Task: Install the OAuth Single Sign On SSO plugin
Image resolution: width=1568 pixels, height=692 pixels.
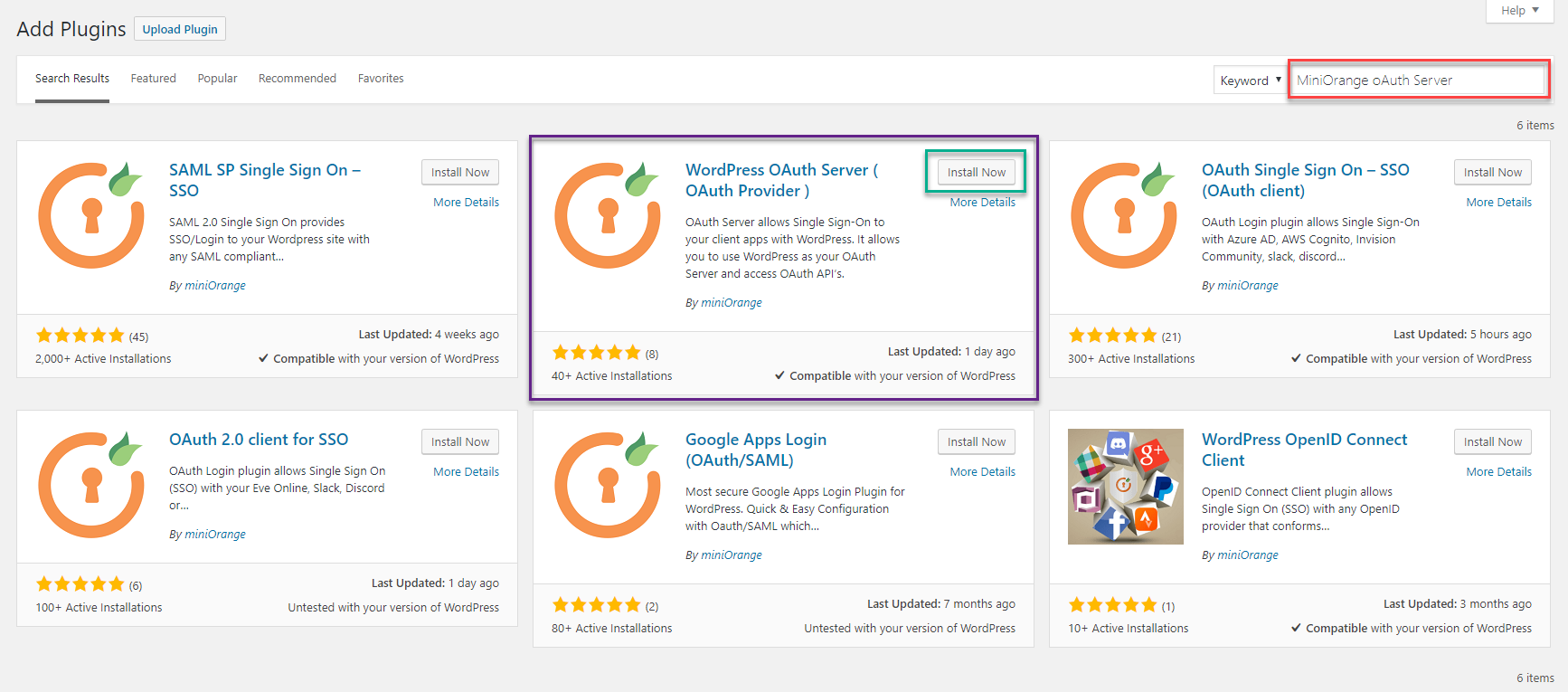Action: tap(1493, 172)
